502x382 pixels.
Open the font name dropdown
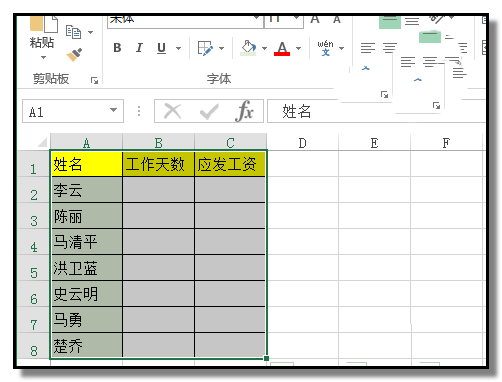[256, 17]
